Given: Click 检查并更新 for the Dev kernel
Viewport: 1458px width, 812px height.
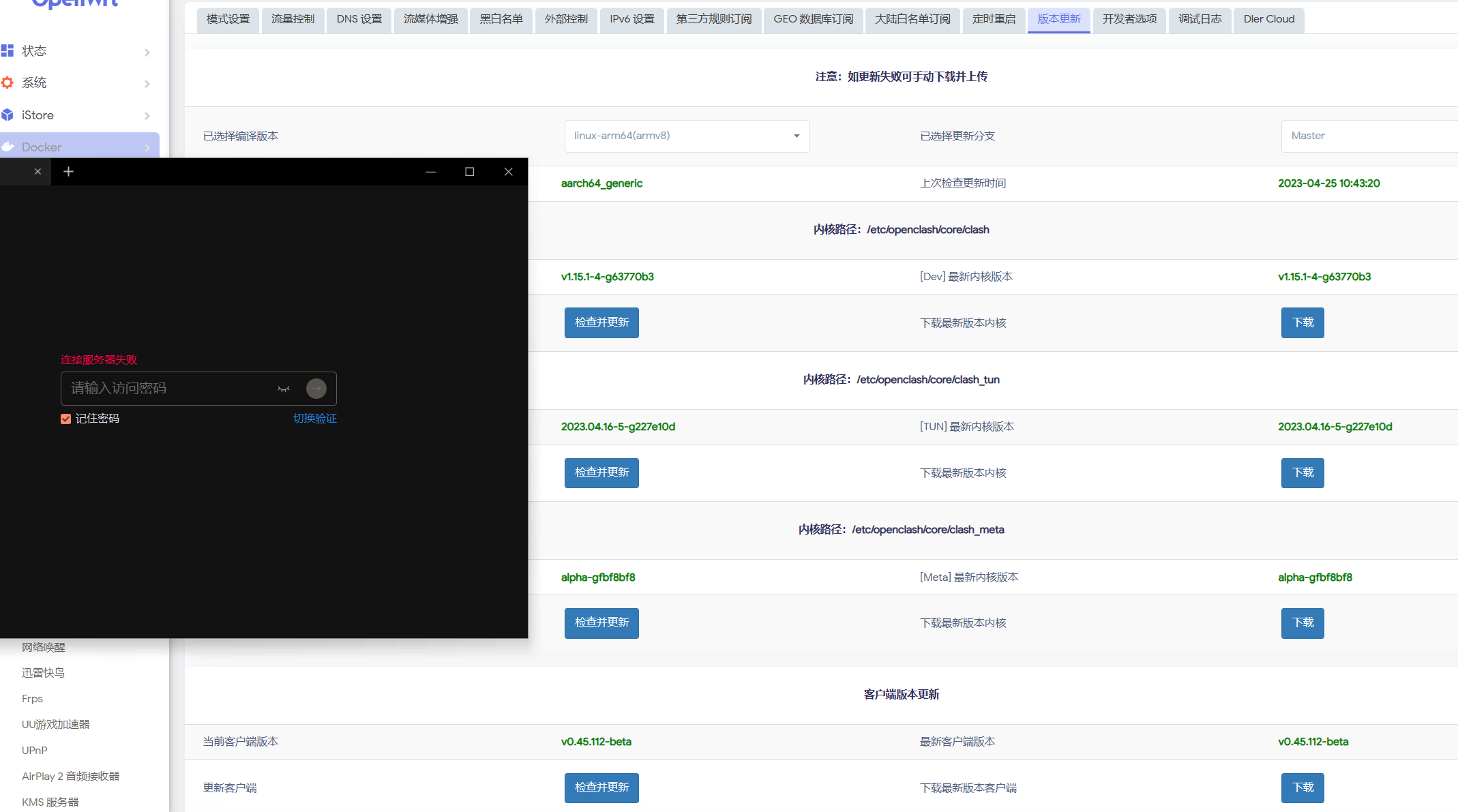Looking at the screenshot, I should point(601,322).
